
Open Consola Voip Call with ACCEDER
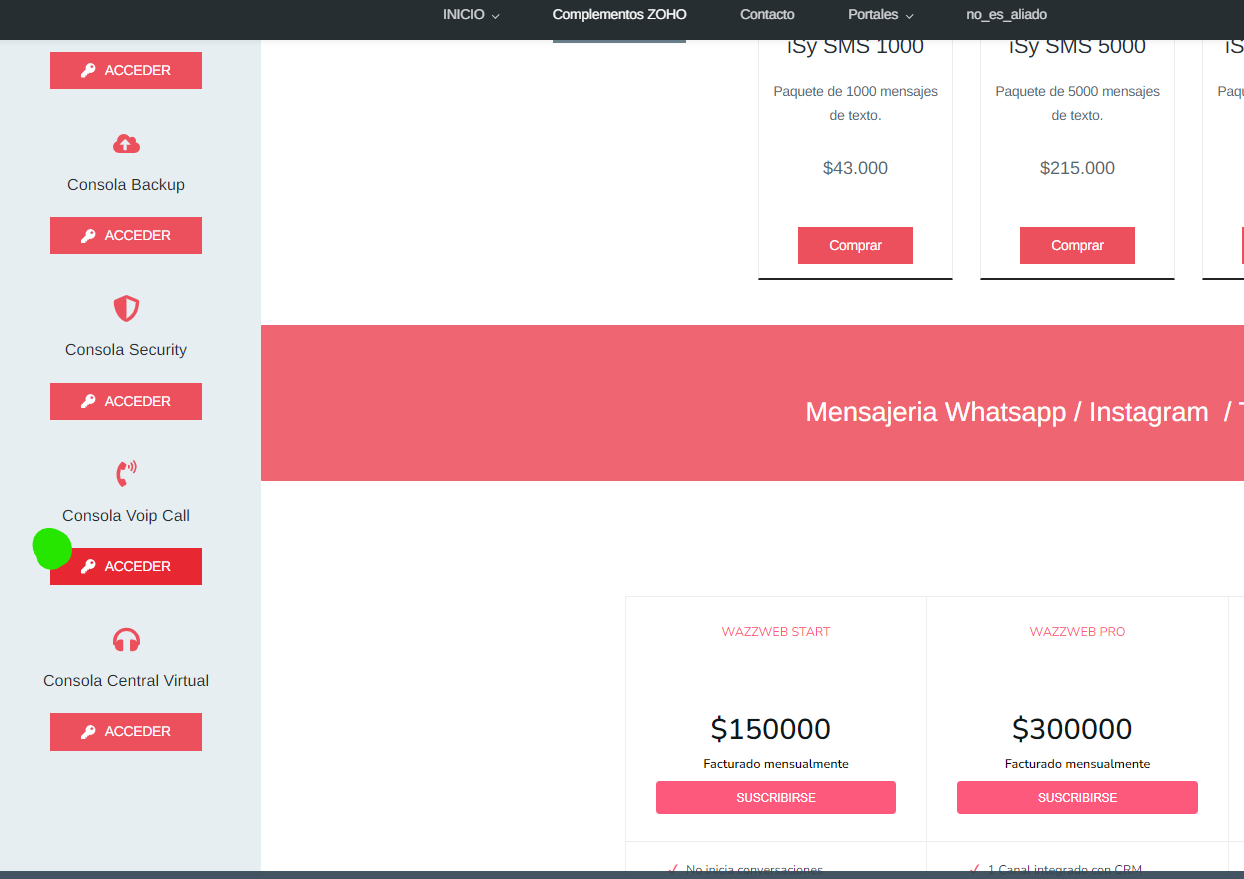pos(126,566)
